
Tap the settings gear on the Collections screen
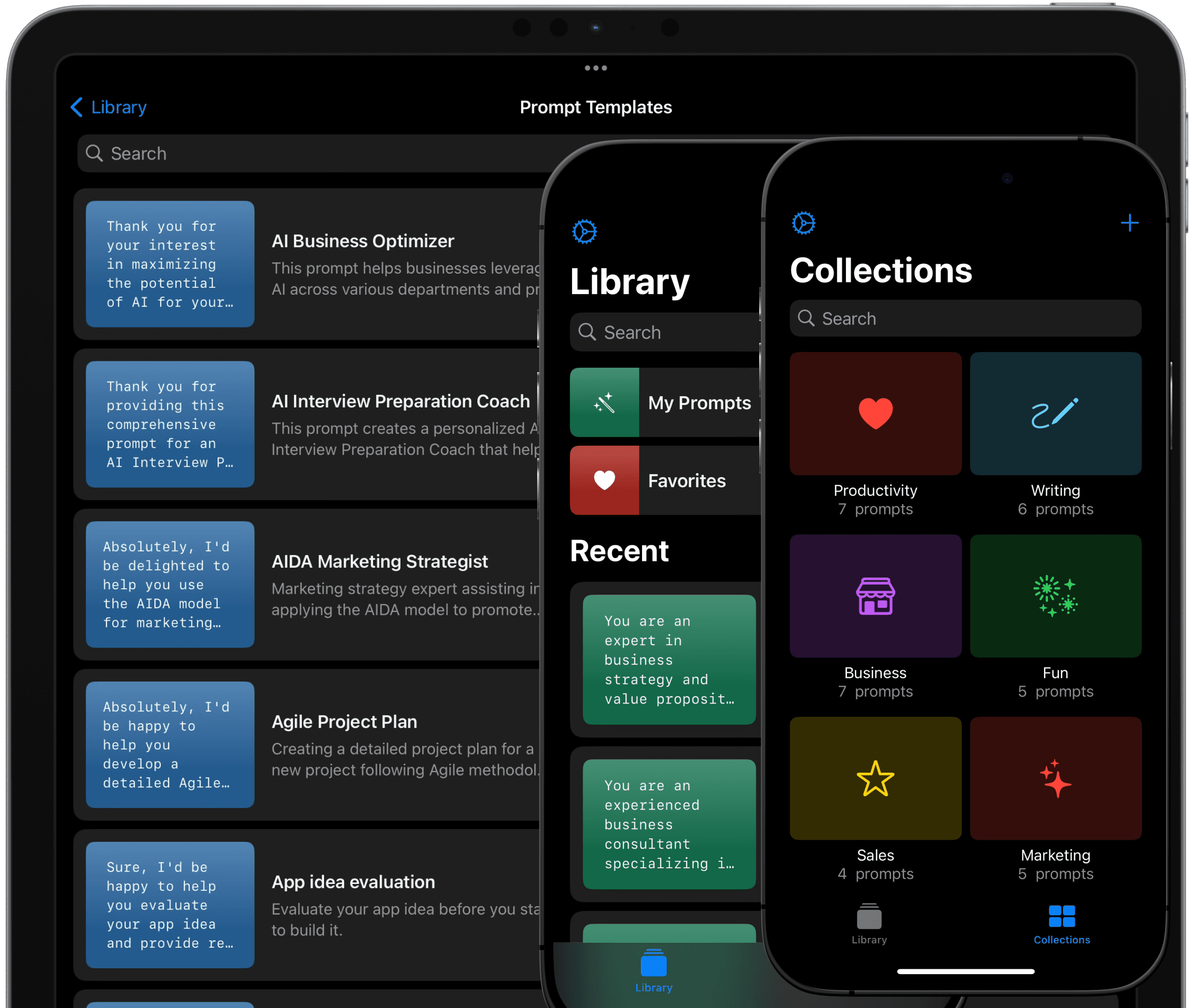click(x=804, y=222)
